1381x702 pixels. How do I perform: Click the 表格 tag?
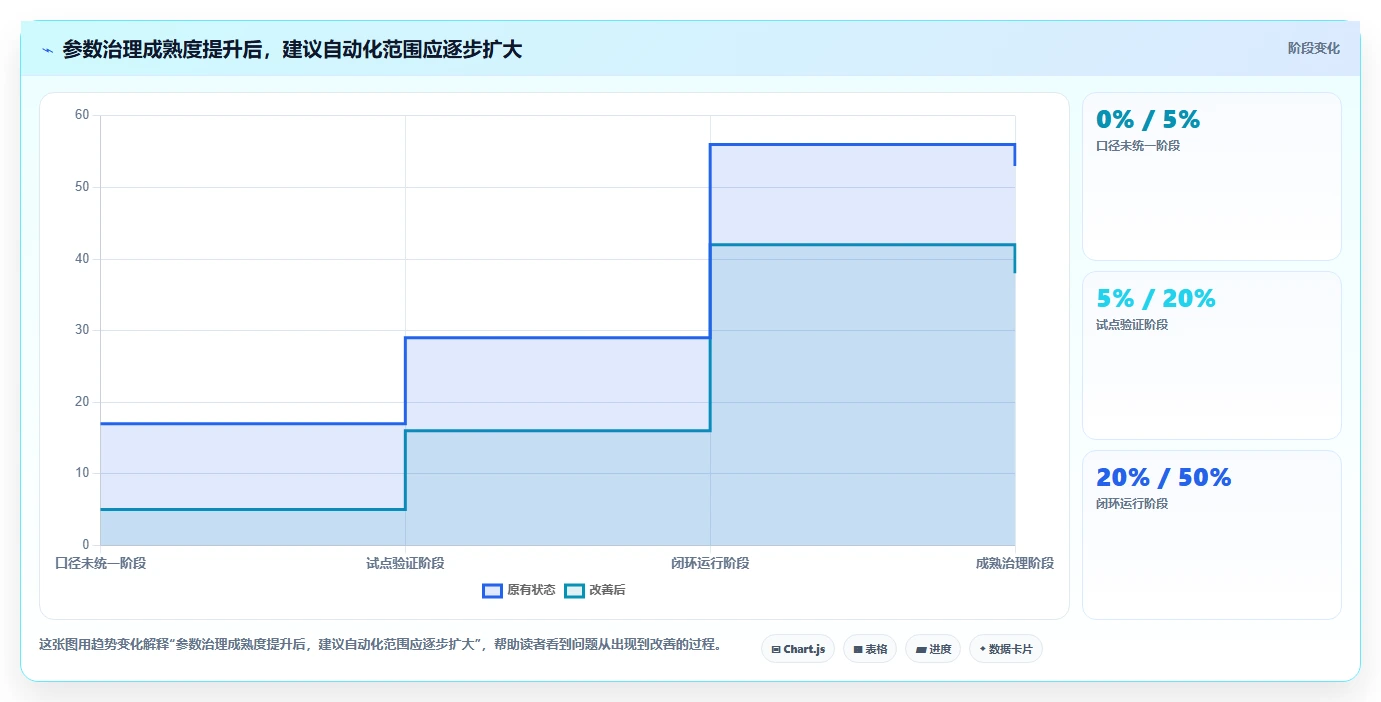870,649
